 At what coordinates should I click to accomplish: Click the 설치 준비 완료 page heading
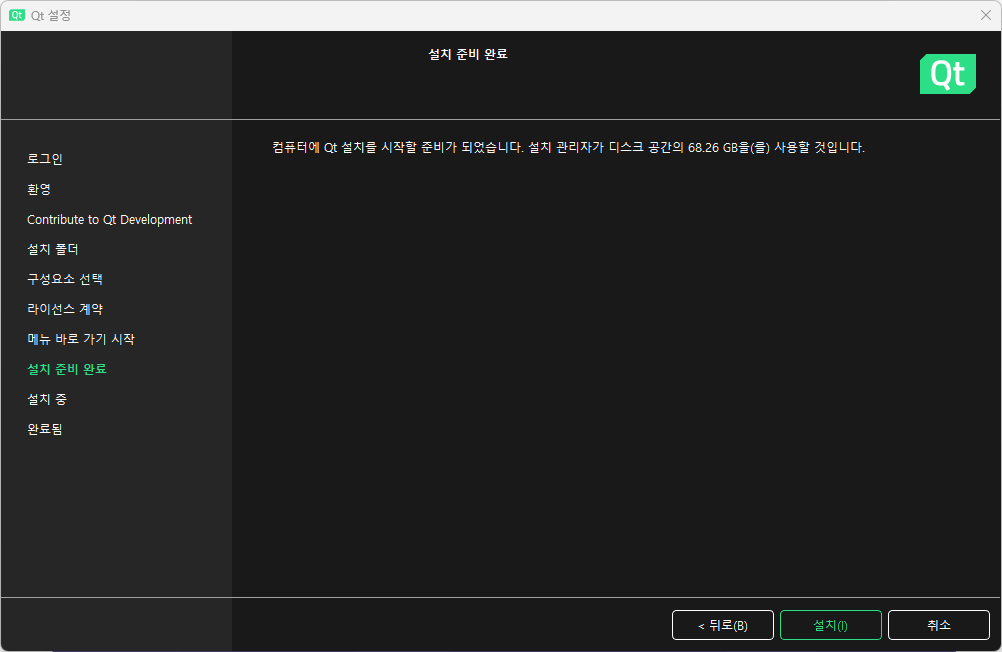coord(468,54)
